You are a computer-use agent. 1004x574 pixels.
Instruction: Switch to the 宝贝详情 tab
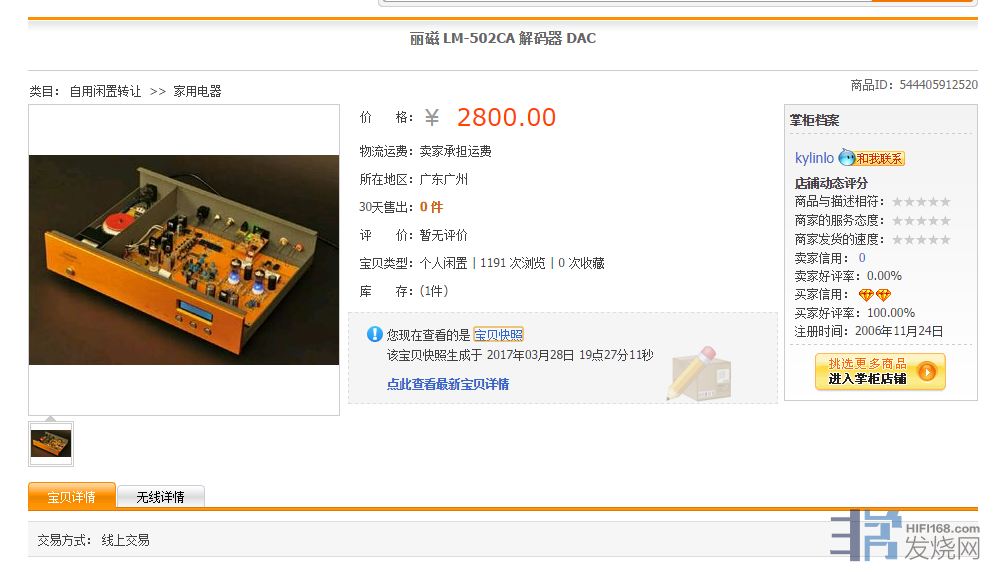pyautogui.click(x=72, y=496)
